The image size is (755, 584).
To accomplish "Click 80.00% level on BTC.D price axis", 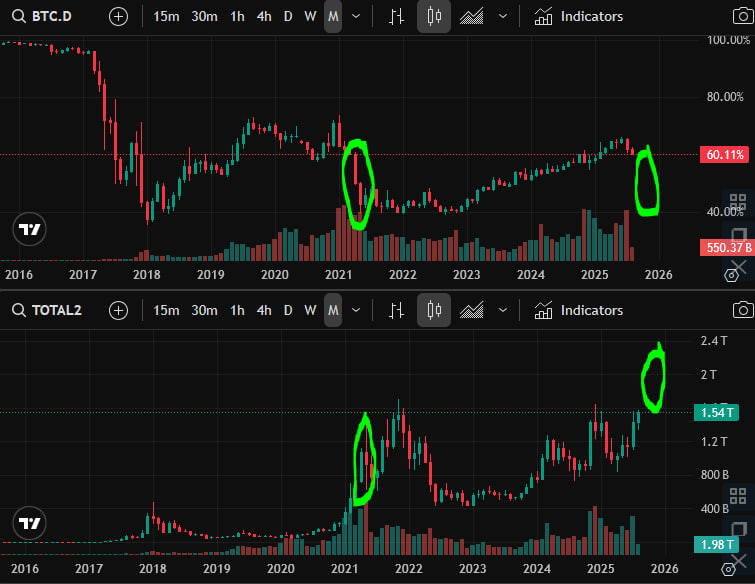I will pos(725,97).
